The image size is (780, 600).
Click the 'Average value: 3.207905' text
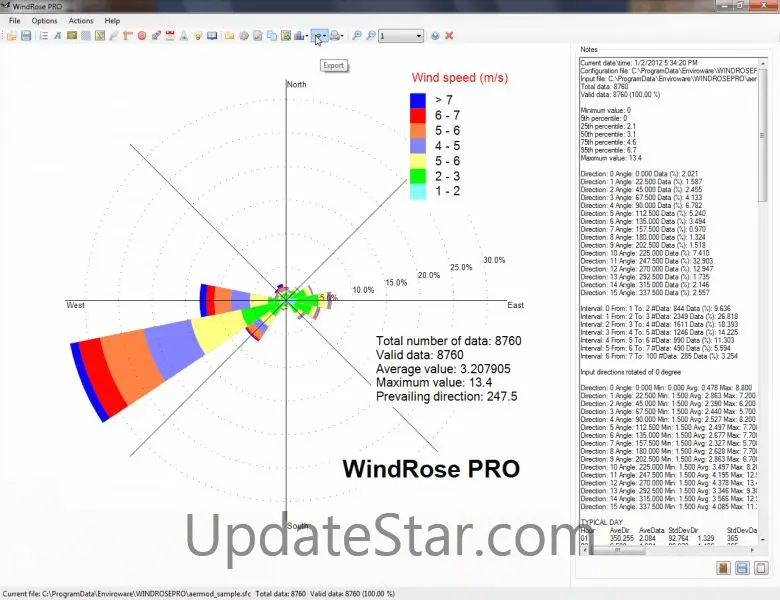tap(443, 369)
